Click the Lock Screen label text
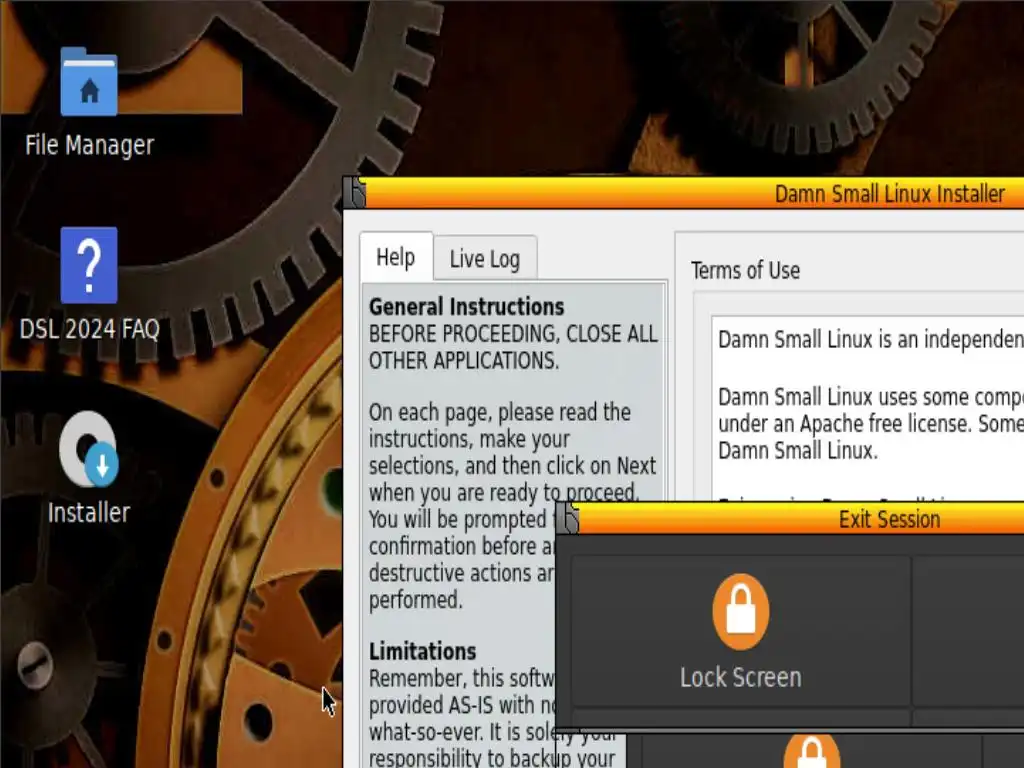 coord(741,677)
